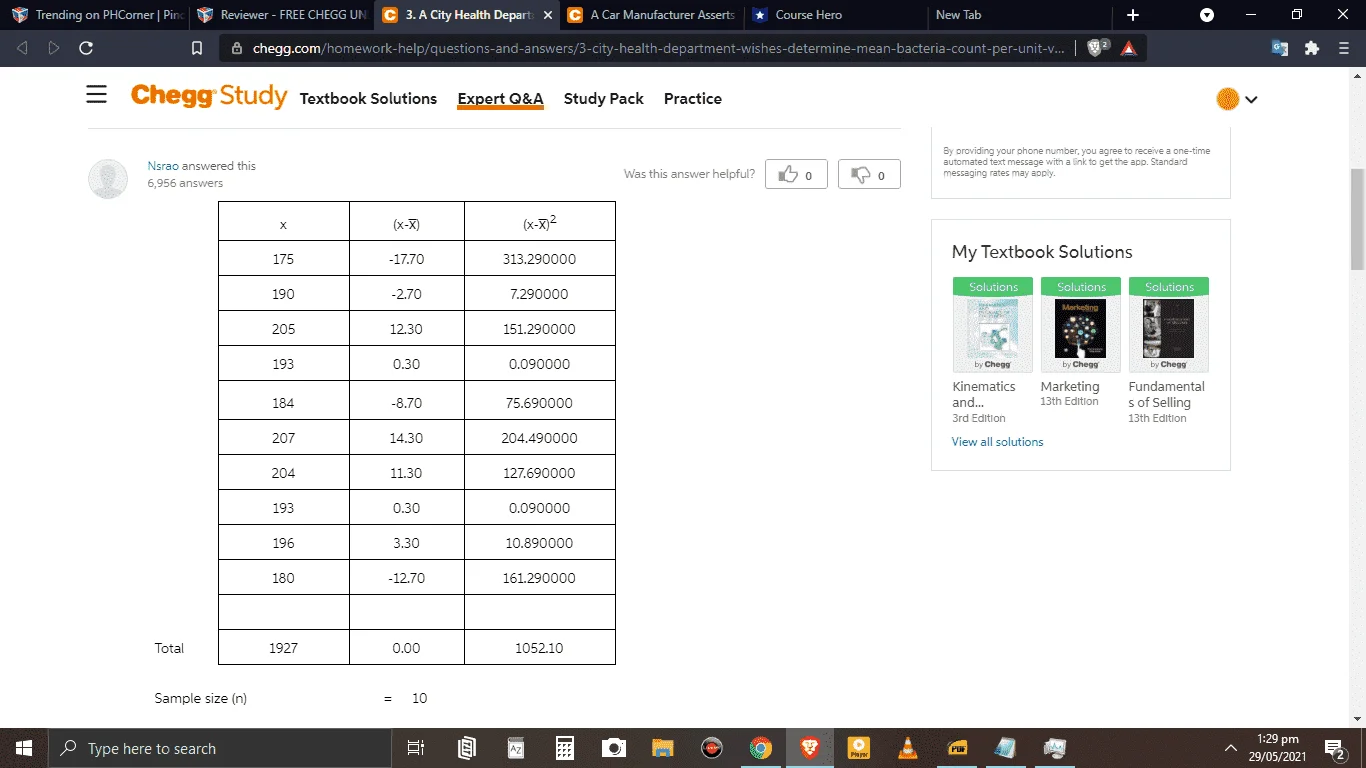Open VLC media player from taskbar
The height and width of the screenshot is (768, 1366).
(x=908, y=748)
